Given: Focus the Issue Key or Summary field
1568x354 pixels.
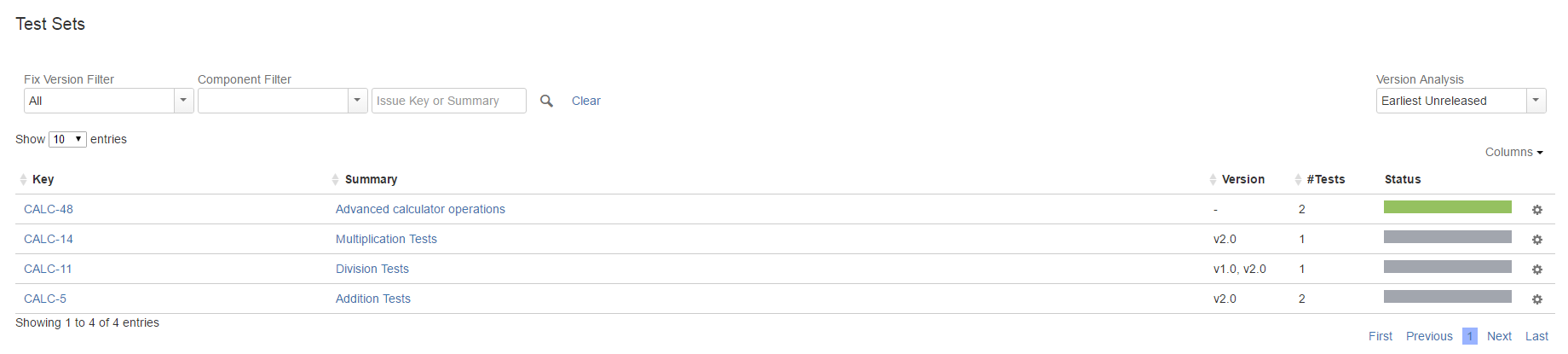Looking at the screenshot, I should 449,101.
